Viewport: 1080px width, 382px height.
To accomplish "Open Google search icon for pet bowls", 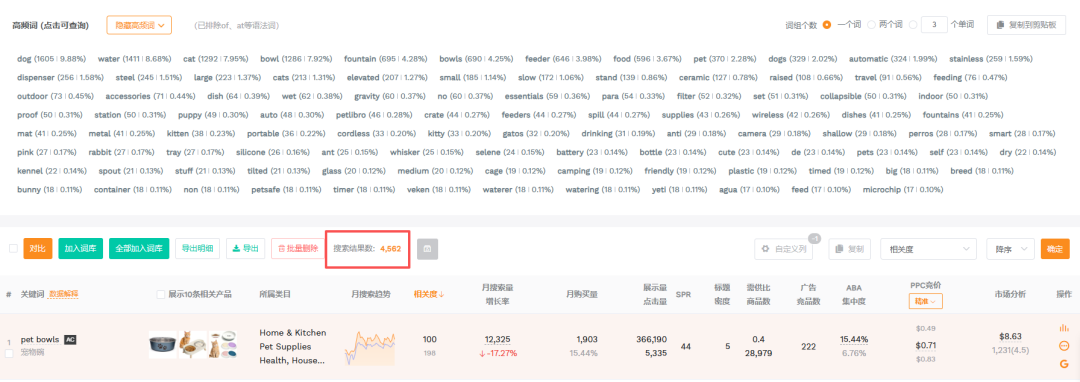I will point(1063,363).
